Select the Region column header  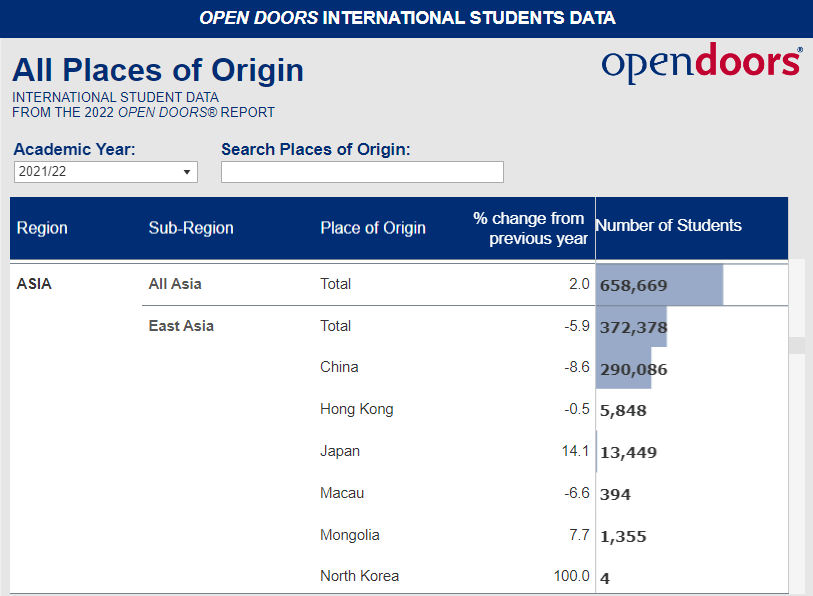tap(42, 228)
